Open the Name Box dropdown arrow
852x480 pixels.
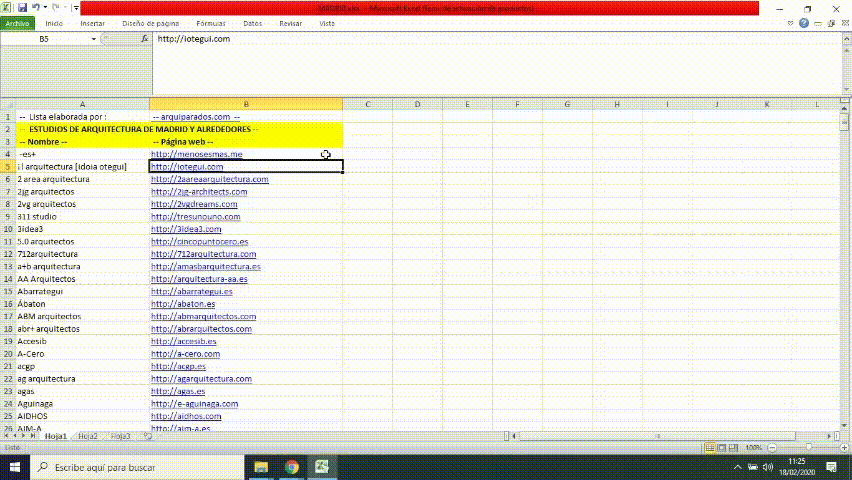(x=93, y=39)
